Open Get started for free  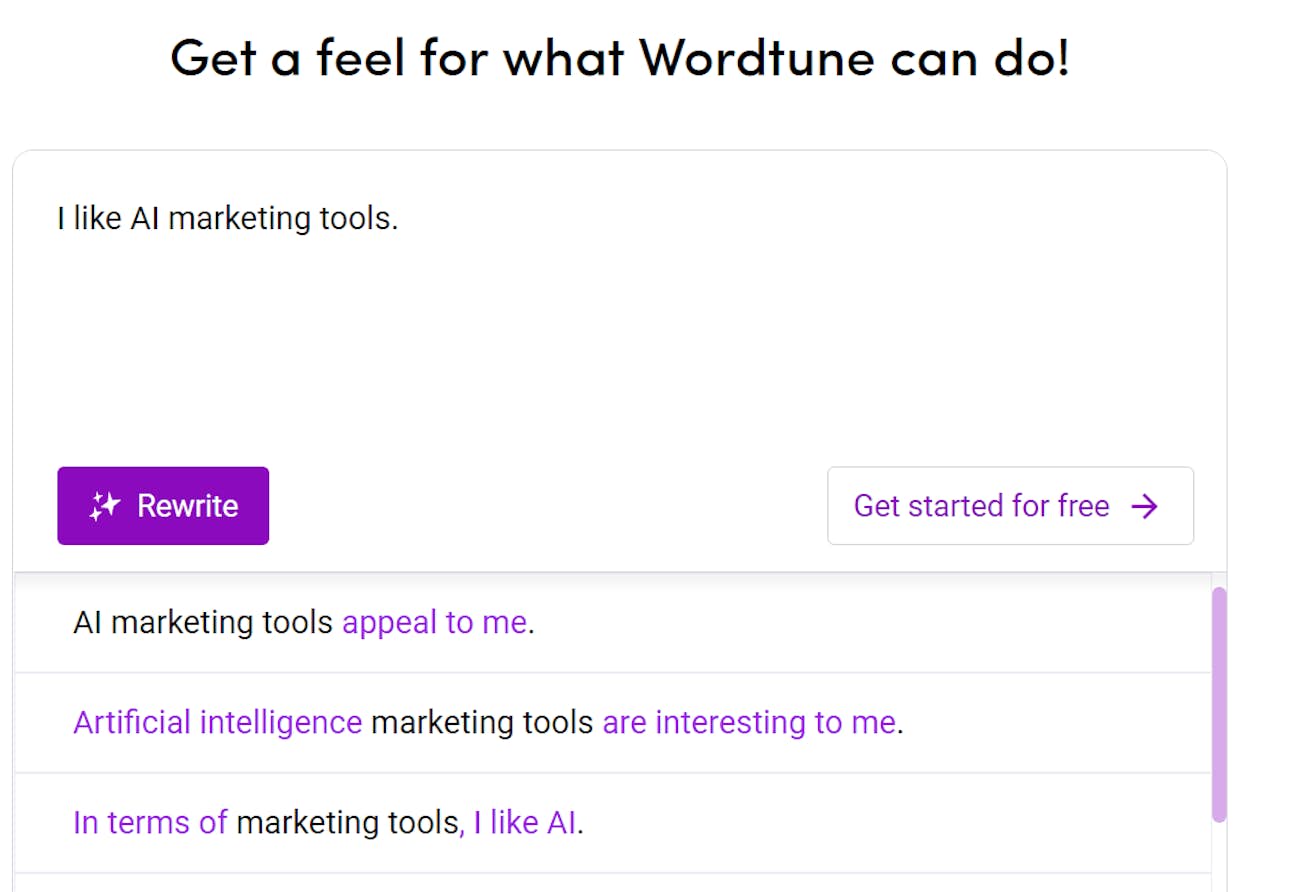[1009, 506]
